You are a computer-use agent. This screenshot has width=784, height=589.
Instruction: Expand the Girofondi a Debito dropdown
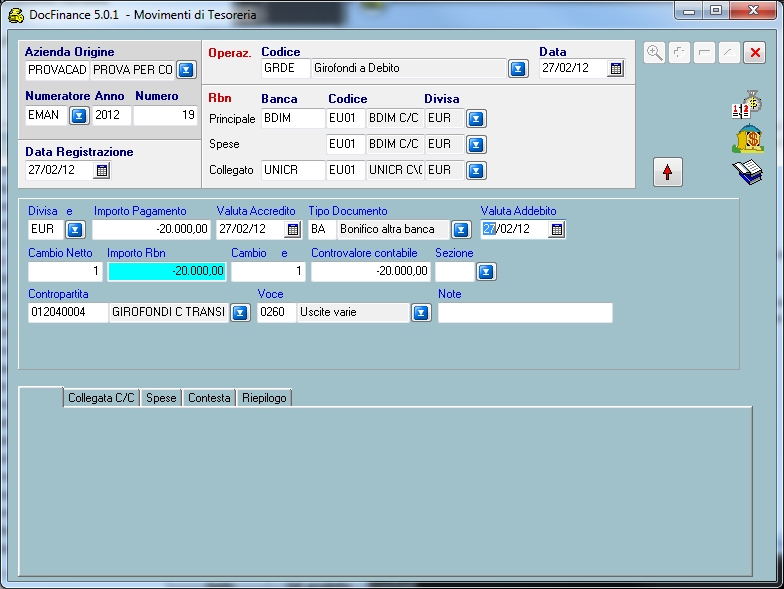518,69
